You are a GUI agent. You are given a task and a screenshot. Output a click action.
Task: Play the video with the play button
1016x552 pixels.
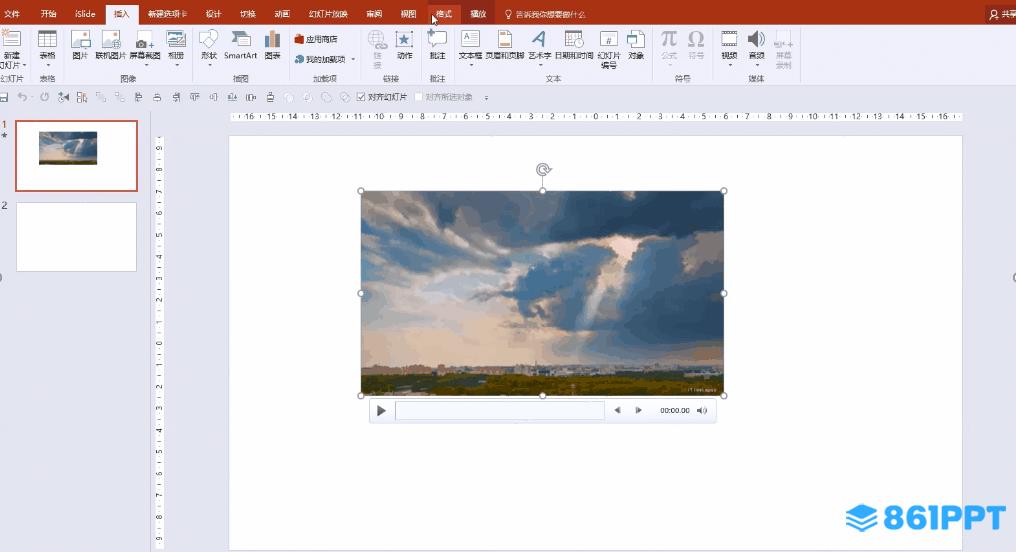tap(381, 411)
